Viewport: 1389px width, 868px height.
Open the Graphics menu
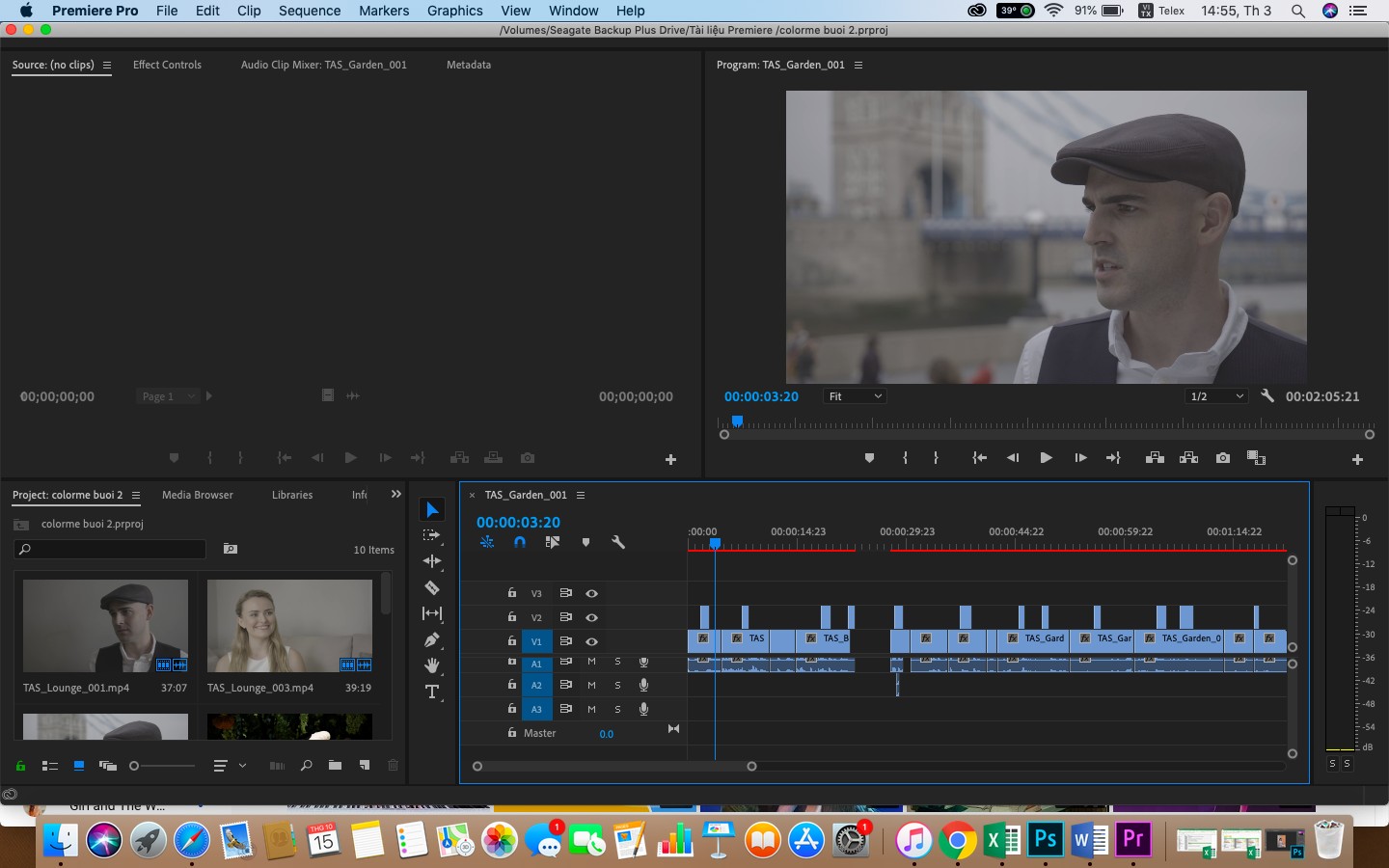click(455, 11)
